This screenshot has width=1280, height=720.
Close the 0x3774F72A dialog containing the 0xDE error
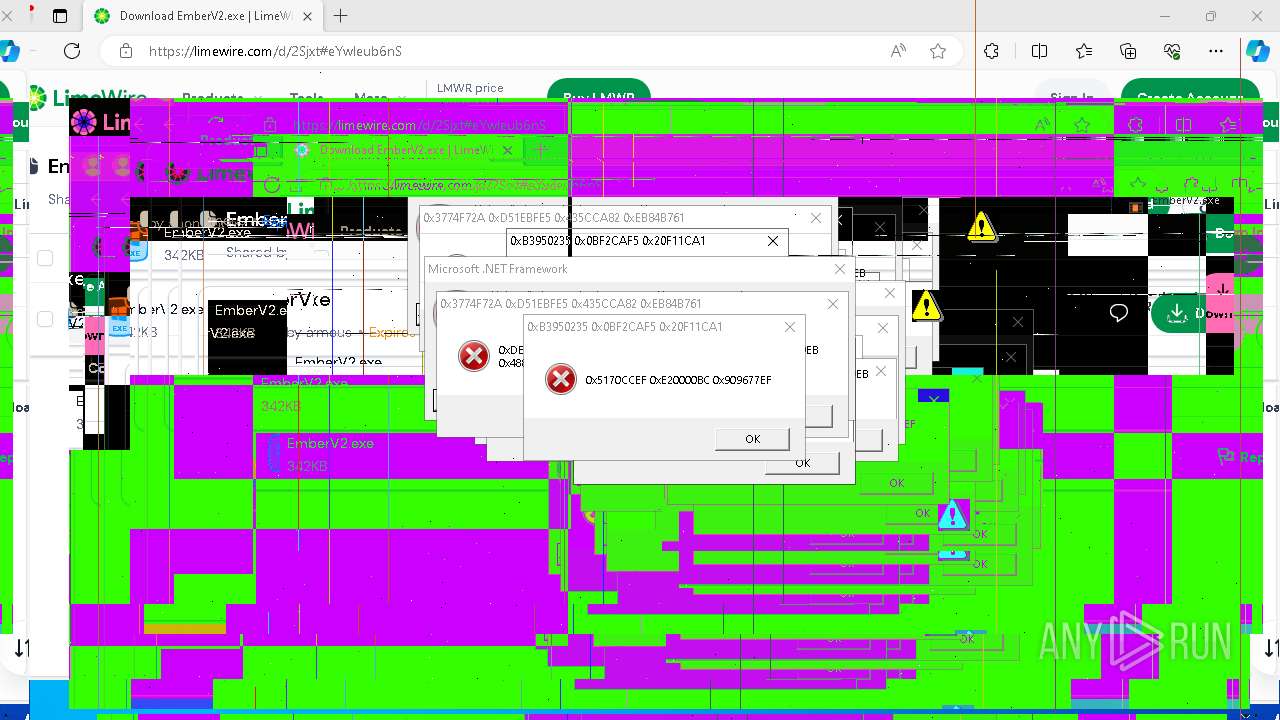(833, 304)
